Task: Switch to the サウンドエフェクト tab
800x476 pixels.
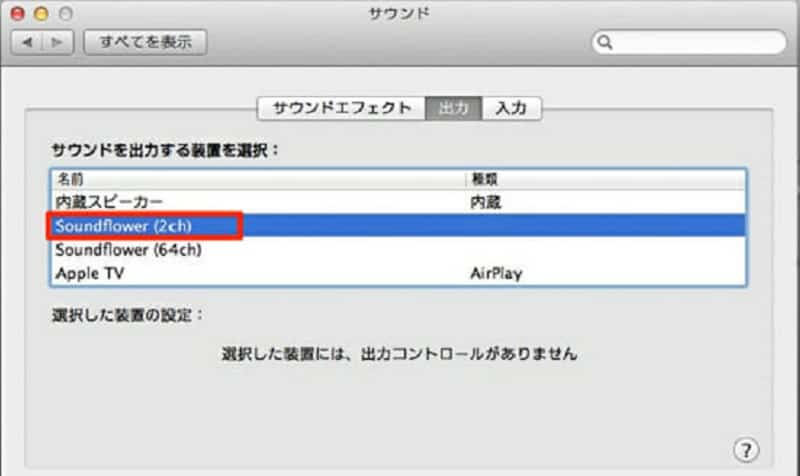Action: click(341, 108)
